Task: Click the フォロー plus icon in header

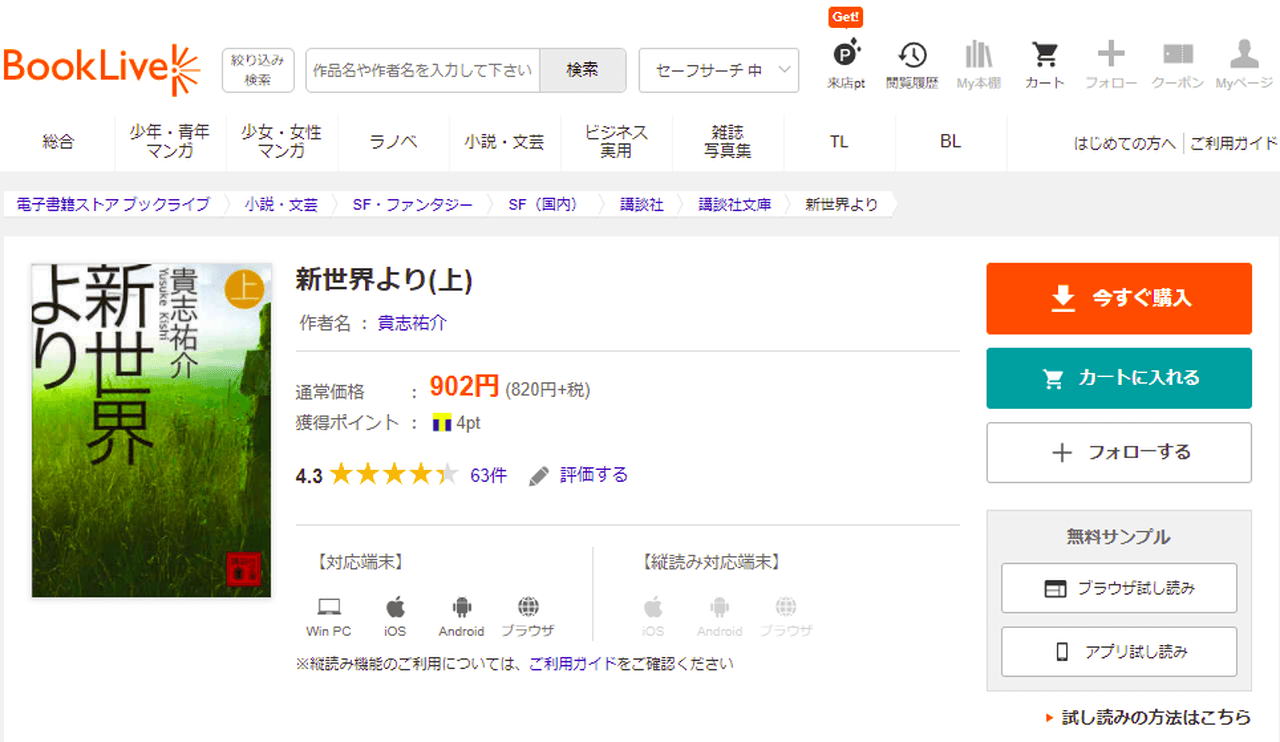Action: (x=1110, y=65)
